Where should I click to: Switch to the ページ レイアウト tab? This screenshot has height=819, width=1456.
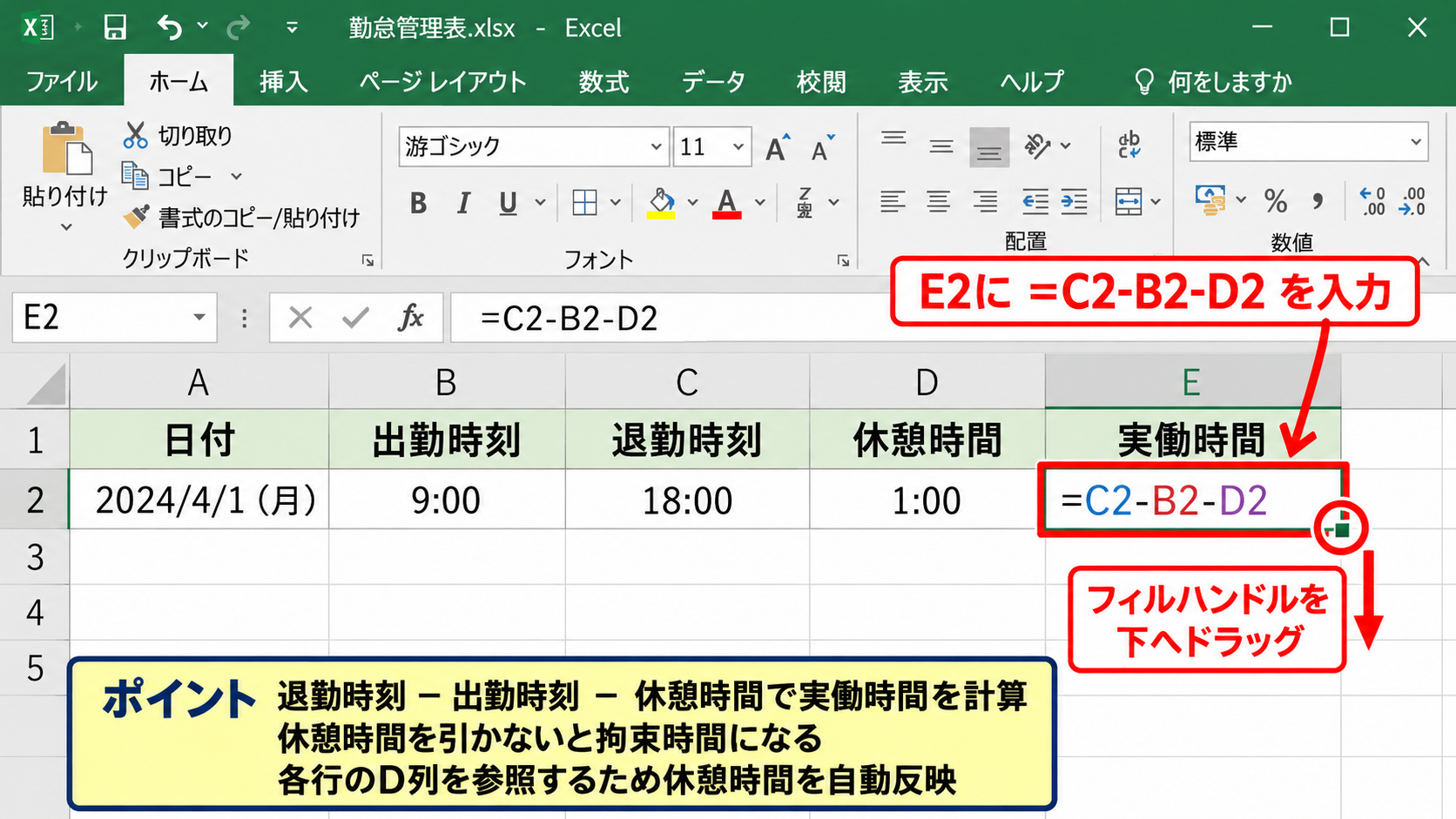tap(442, 82)
